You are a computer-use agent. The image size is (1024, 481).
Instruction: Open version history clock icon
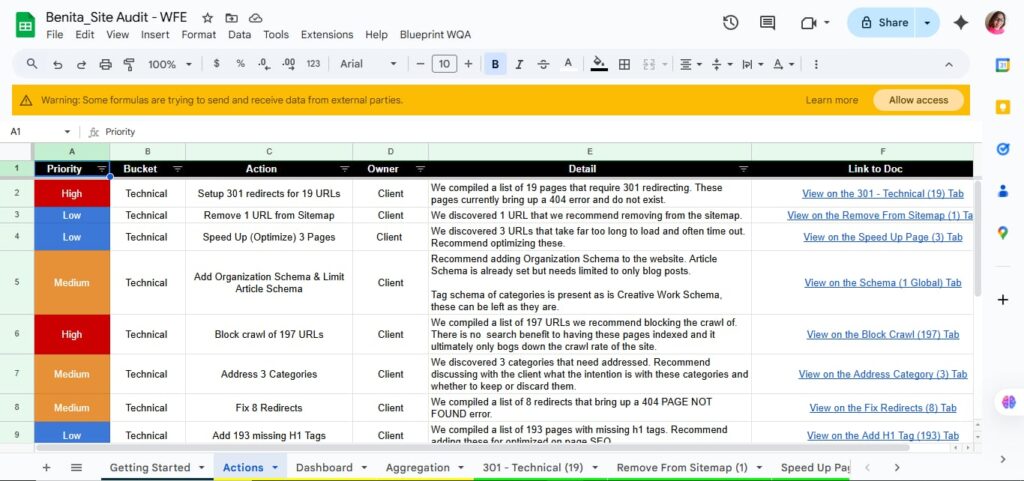pos(730,23)
